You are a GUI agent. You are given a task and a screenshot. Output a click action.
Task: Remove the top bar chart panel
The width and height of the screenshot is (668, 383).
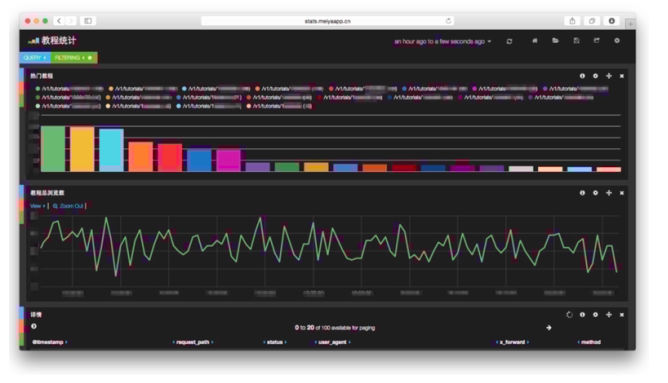tap(622, 76)
